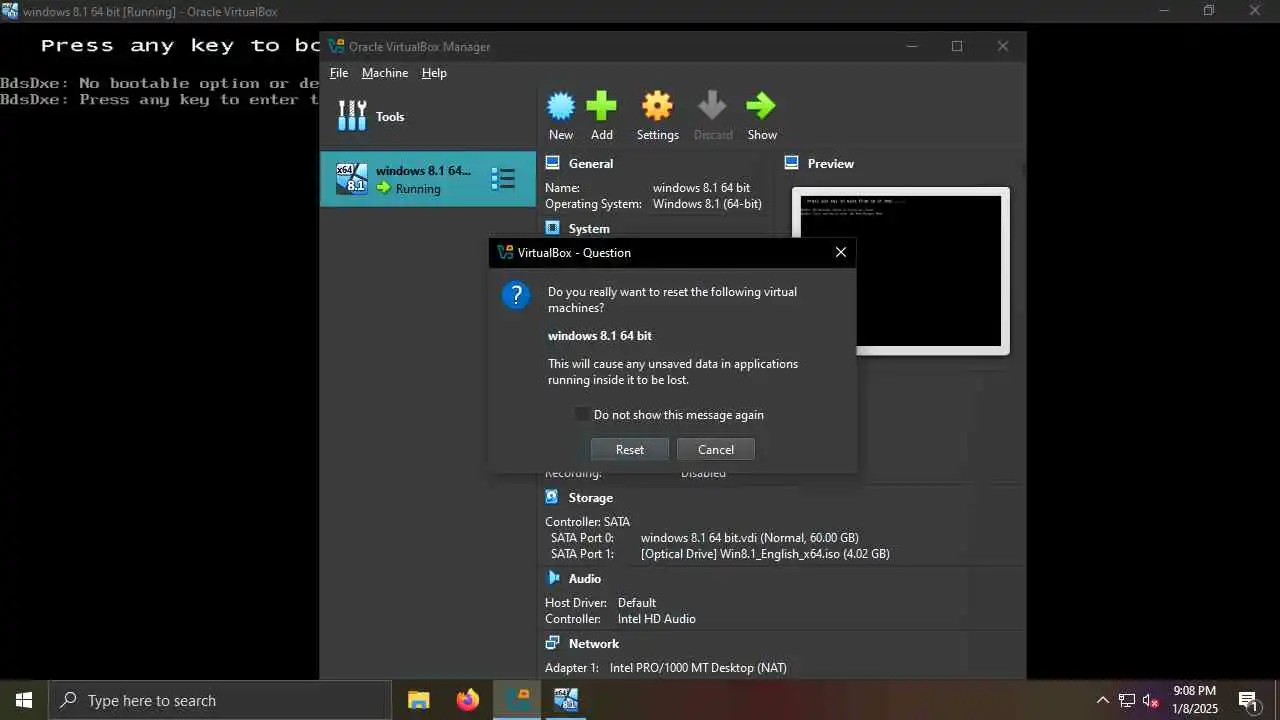The height and width of the screenshot is (720, 1280).
Task: Click the taskbar search box
Action: point(220,700)
